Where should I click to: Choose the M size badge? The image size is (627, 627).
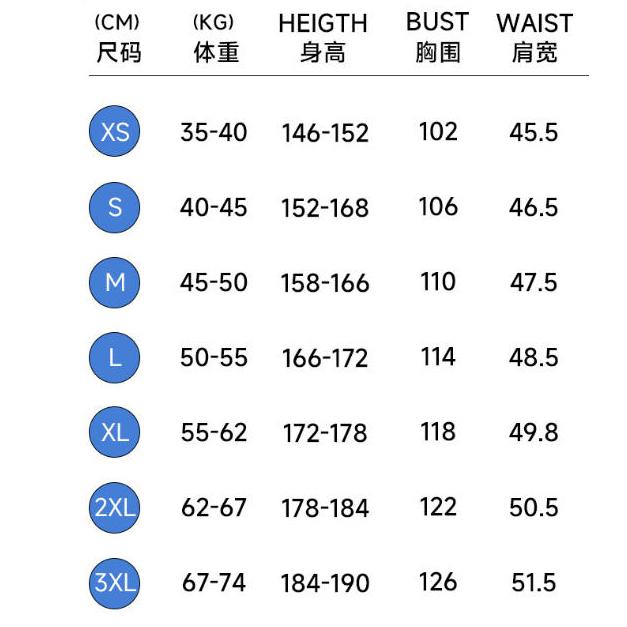(115, 282)
